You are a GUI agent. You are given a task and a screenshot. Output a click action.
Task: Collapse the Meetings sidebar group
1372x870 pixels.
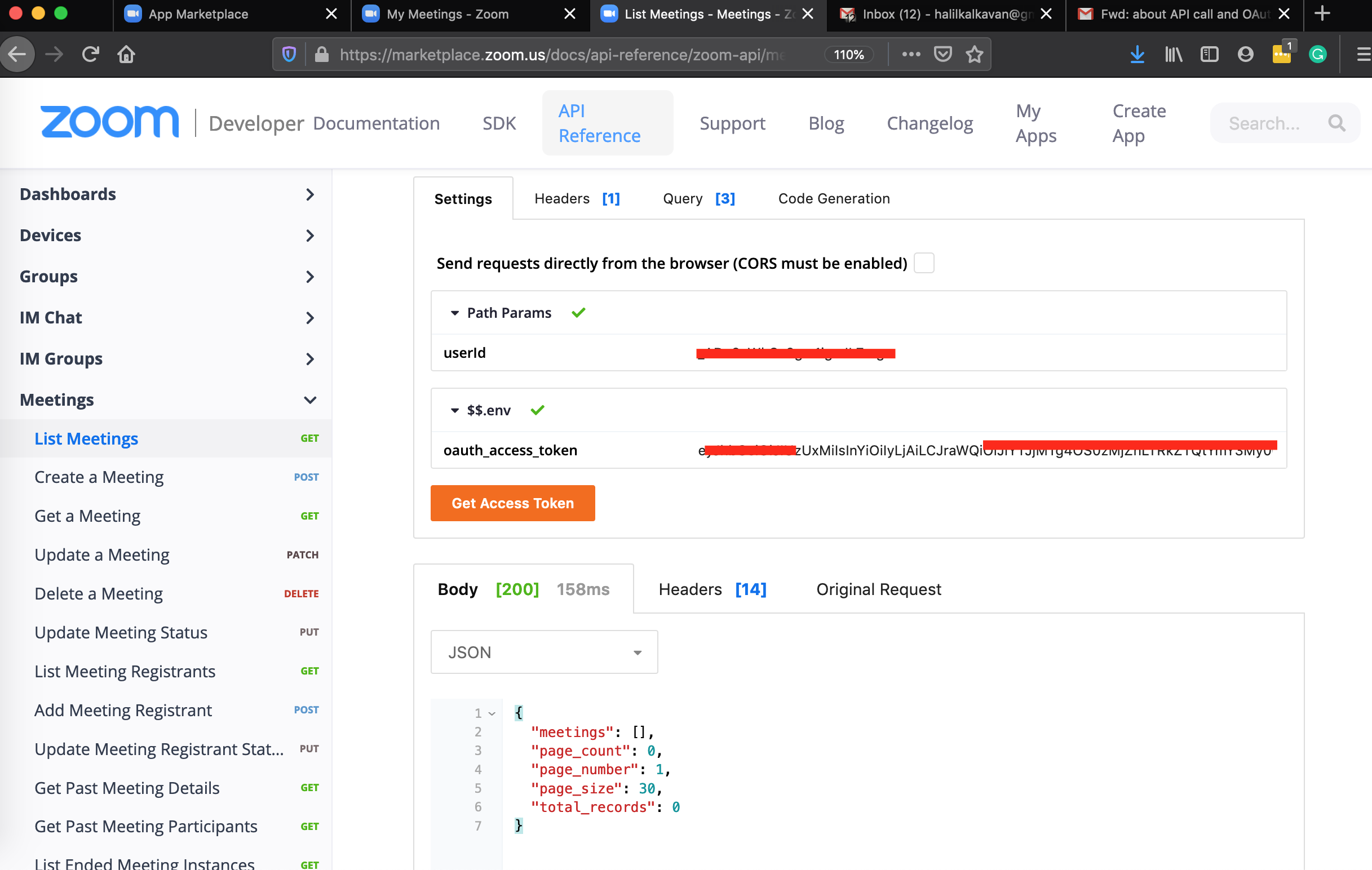point(309,400)
